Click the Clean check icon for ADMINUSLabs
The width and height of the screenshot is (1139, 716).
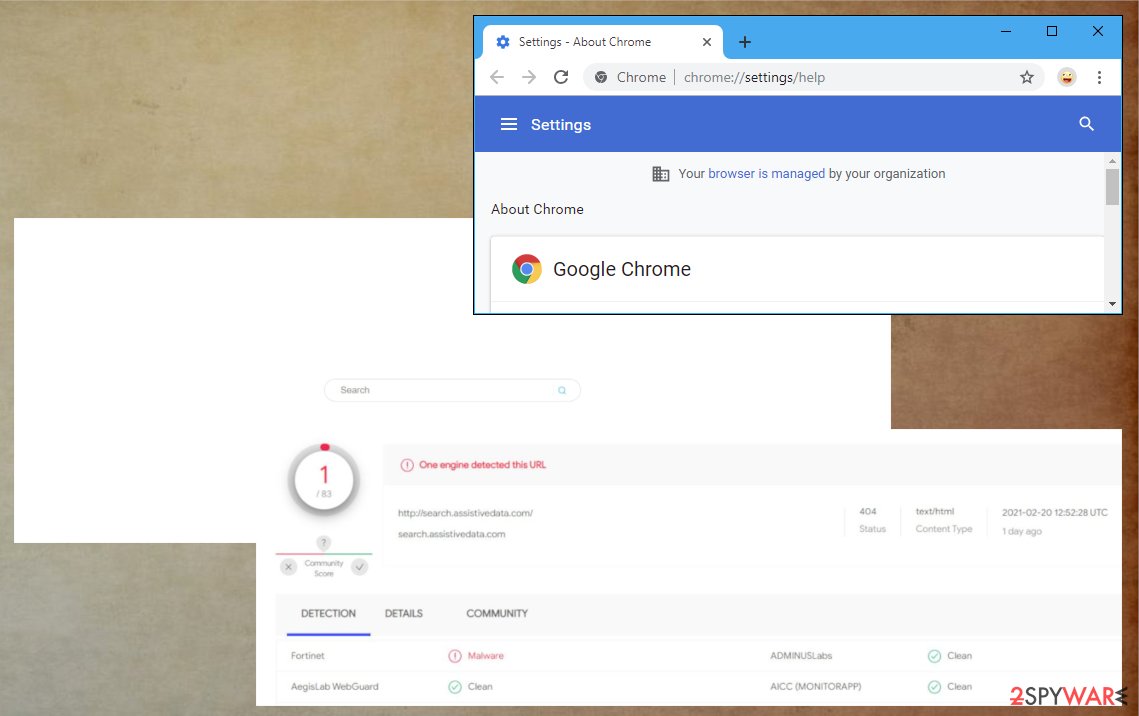tap(934, 656)
